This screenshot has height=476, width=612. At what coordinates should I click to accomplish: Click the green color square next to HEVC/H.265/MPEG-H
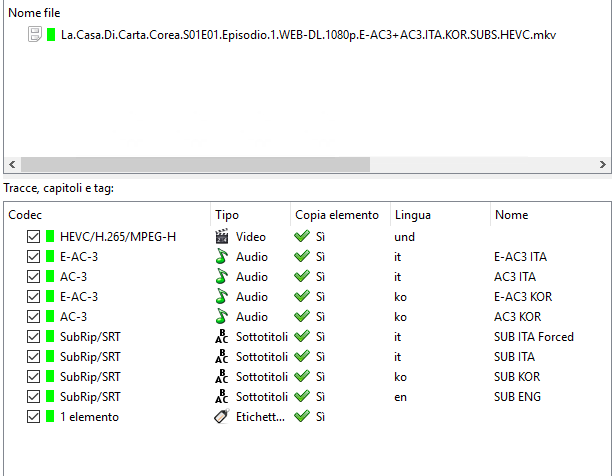[x=50, y=236]
